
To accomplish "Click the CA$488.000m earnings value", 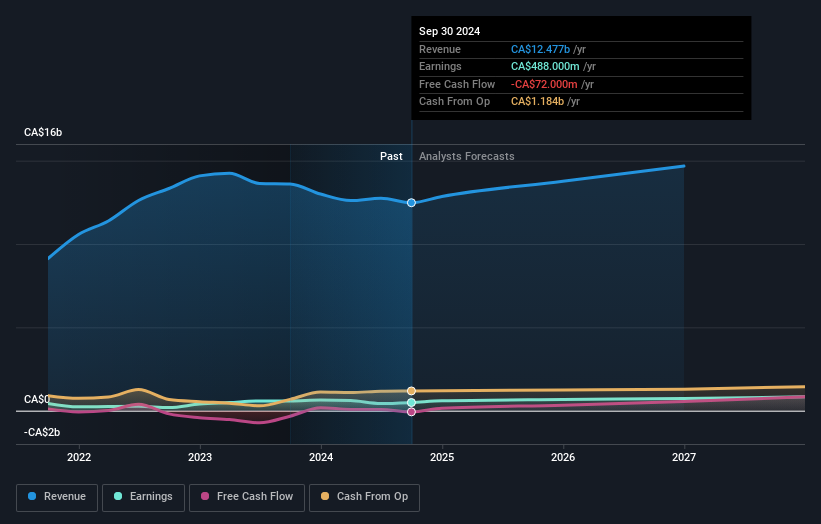I will pos(545,66).
